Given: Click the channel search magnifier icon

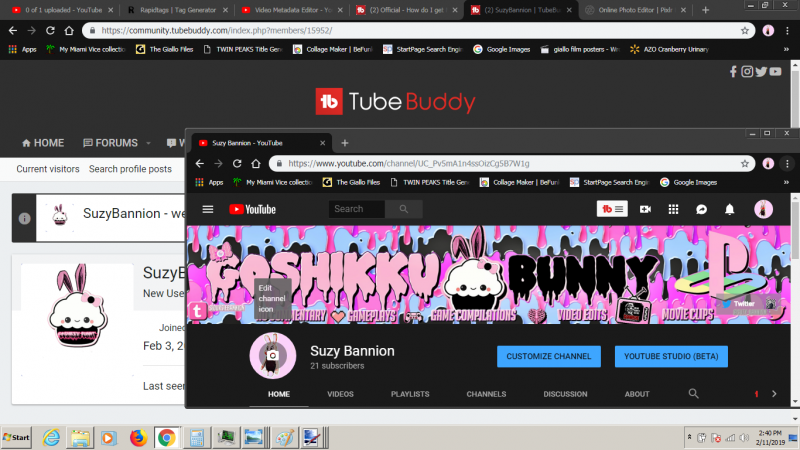Looking at the screenshot, I should [x=693, y=394].
